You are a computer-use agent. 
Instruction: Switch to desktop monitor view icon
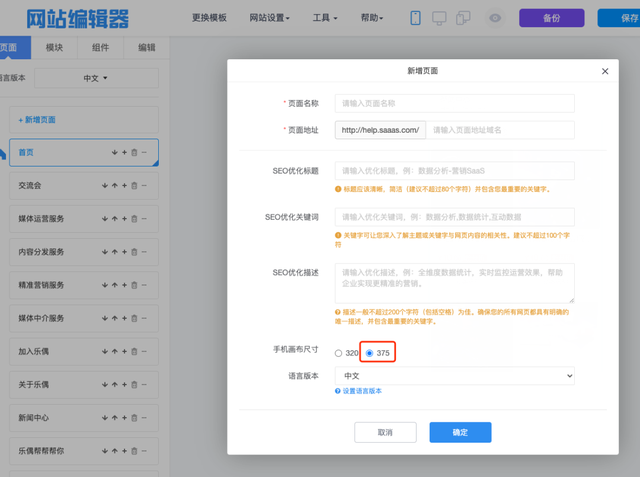[439, 18]
